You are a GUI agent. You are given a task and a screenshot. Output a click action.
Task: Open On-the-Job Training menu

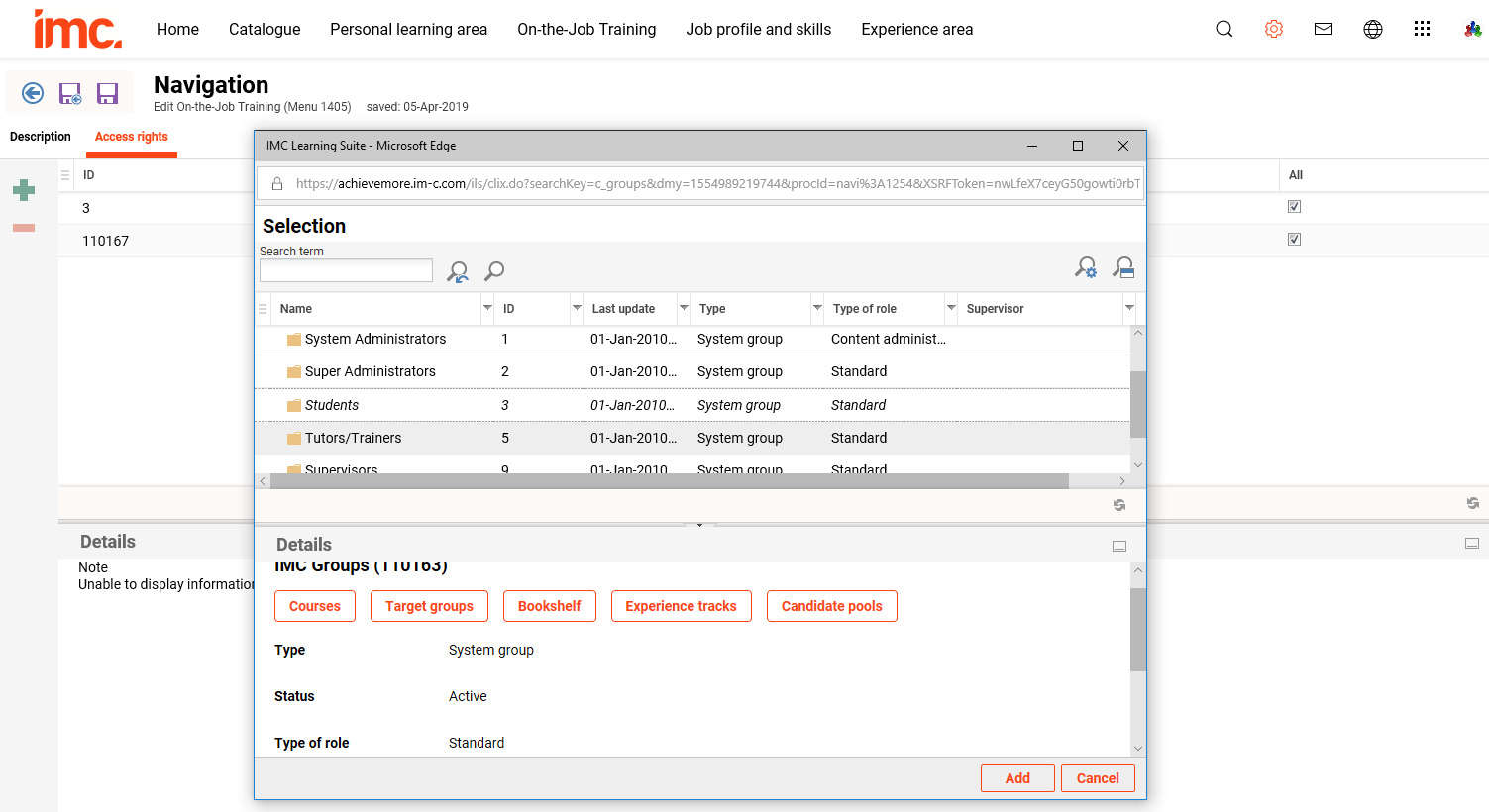(586, 30)
